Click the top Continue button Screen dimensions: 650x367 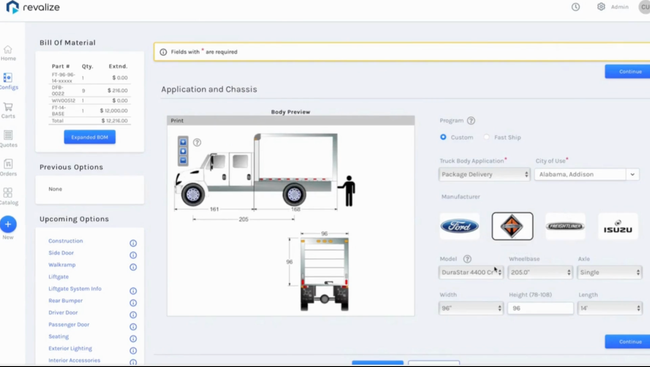[629, 72]
